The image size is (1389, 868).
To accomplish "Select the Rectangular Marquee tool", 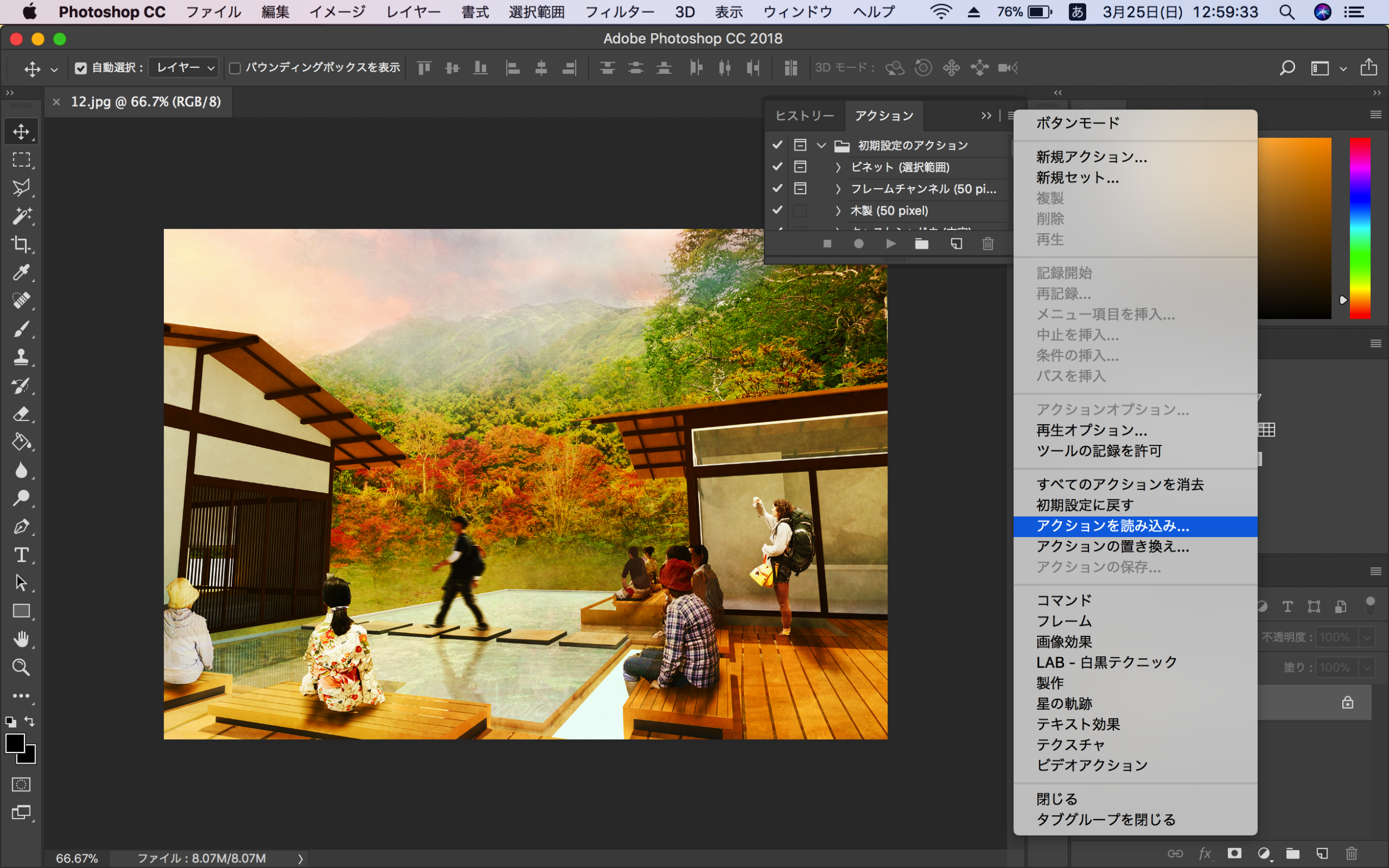I will coord(21,159).
